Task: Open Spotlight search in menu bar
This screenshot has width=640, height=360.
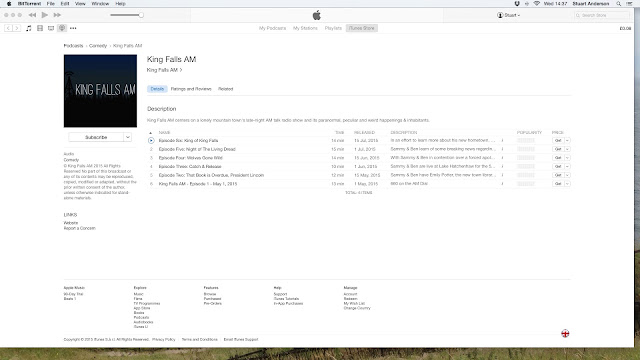Action: pyautogui.click(x=619, y=4)
